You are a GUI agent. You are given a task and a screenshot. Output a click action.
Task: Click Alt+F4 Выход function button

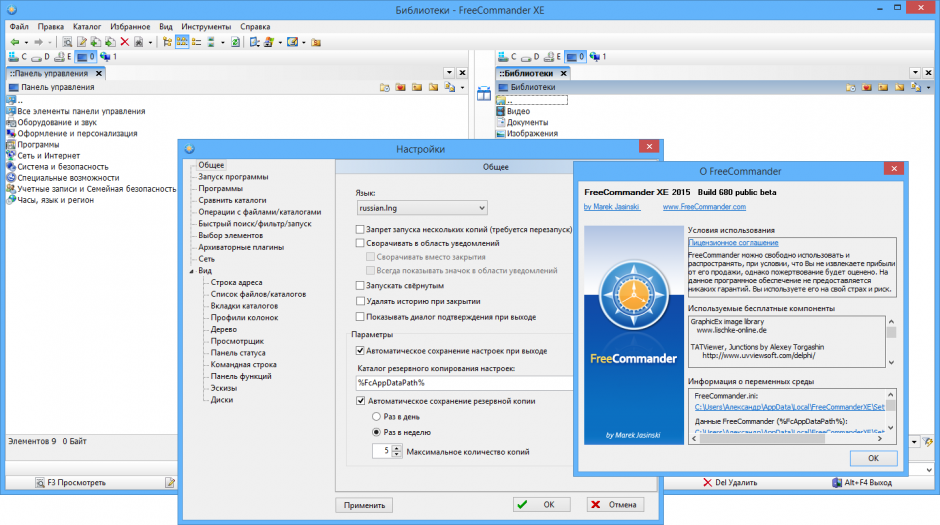click(862, 482)
